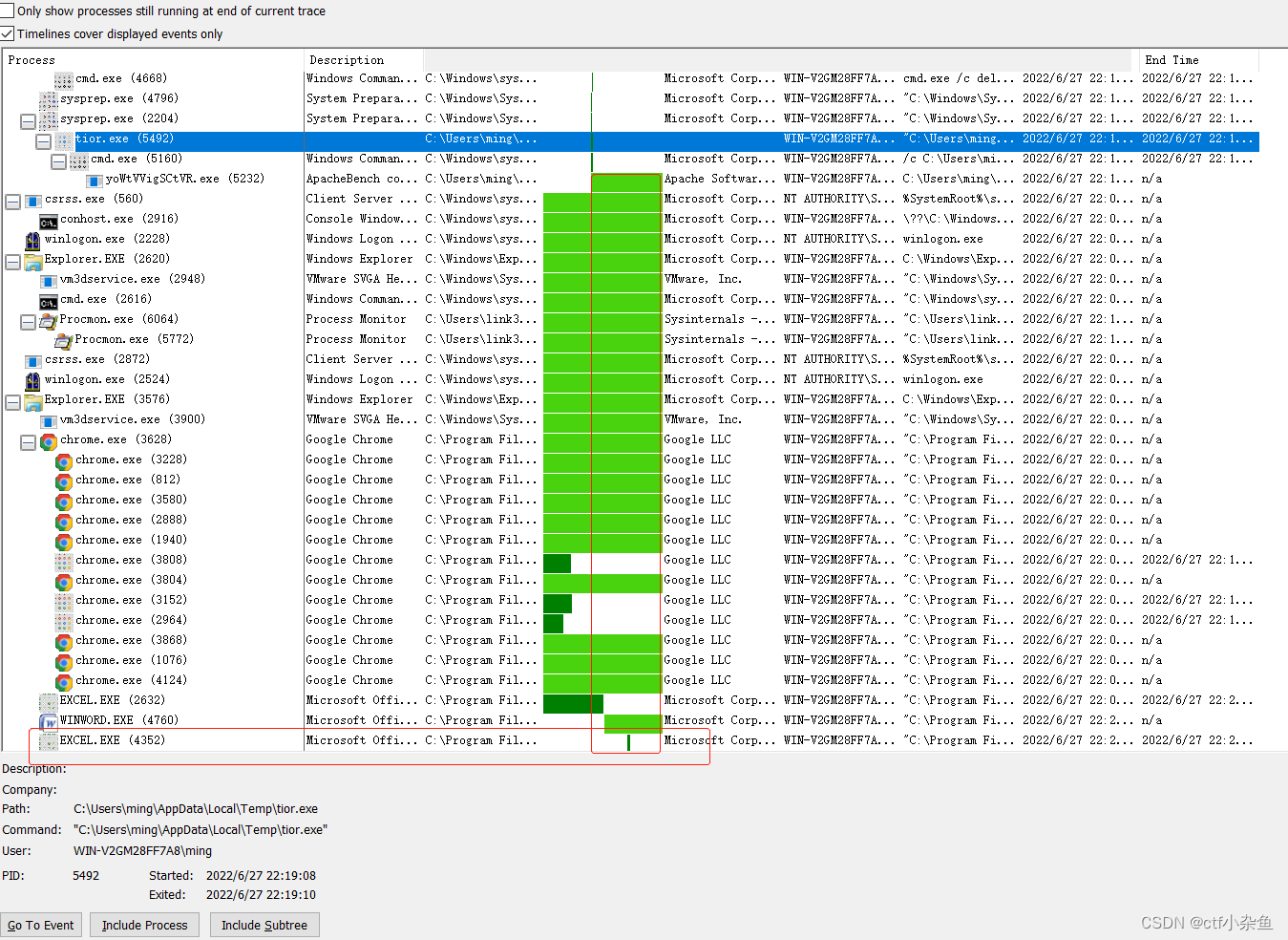Collapse the Explorer.EXE (3576) tree node
Viewport: 1288px width, 940px height.
click(12, 402)
